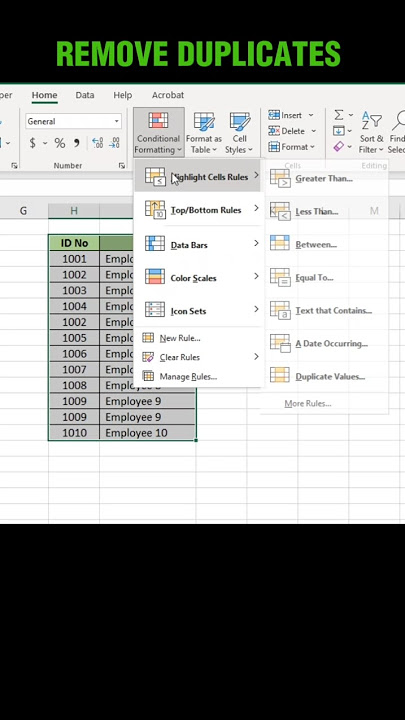
Task: Click the Insert cells icon
Action: [x=274, y=115]
